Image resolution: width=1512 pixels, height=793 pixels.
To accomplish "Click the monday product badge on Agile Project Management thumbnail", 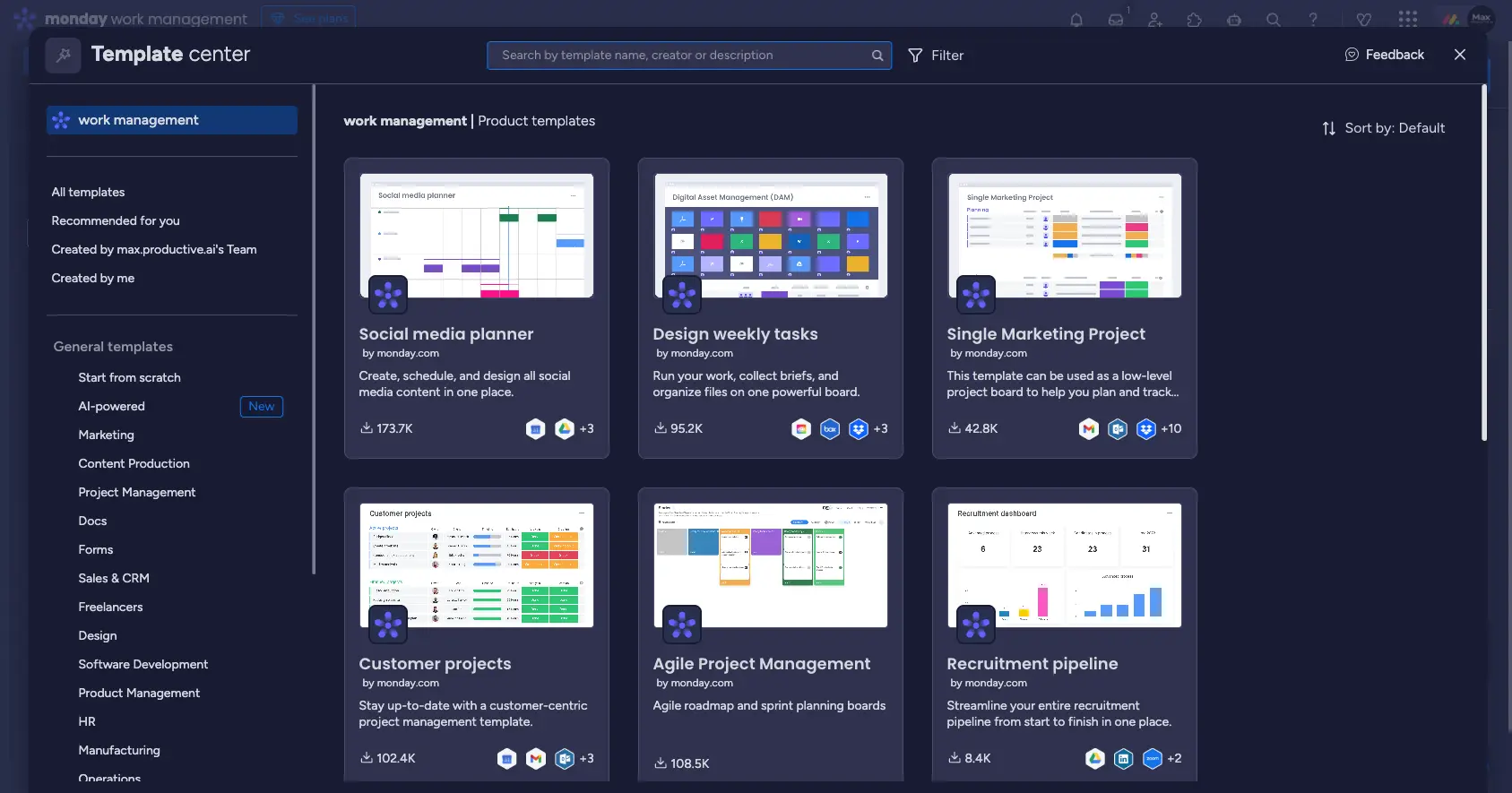I will pyautogui.click(x=682, y=625).
